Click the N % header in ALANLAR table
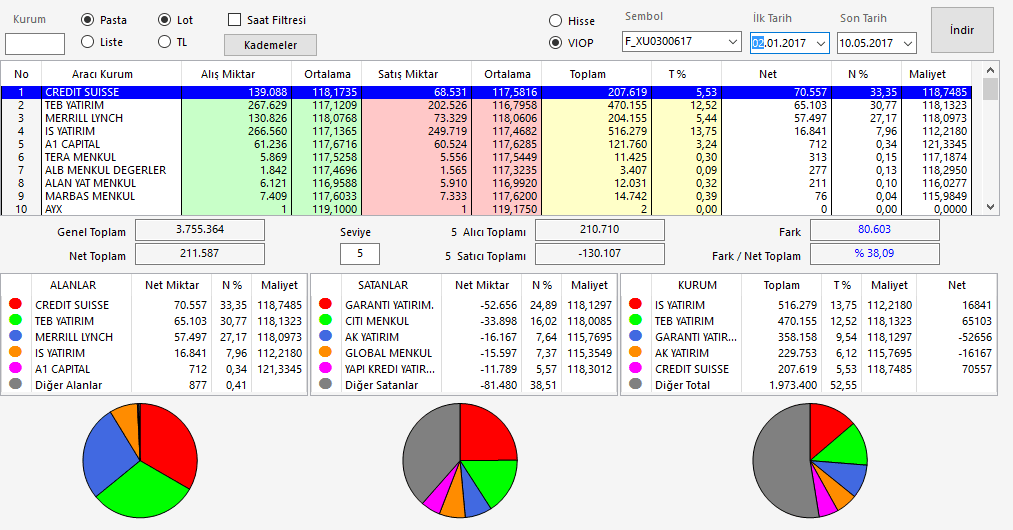This screenshot has height=530, width=1013. click(x=232, y=285)
